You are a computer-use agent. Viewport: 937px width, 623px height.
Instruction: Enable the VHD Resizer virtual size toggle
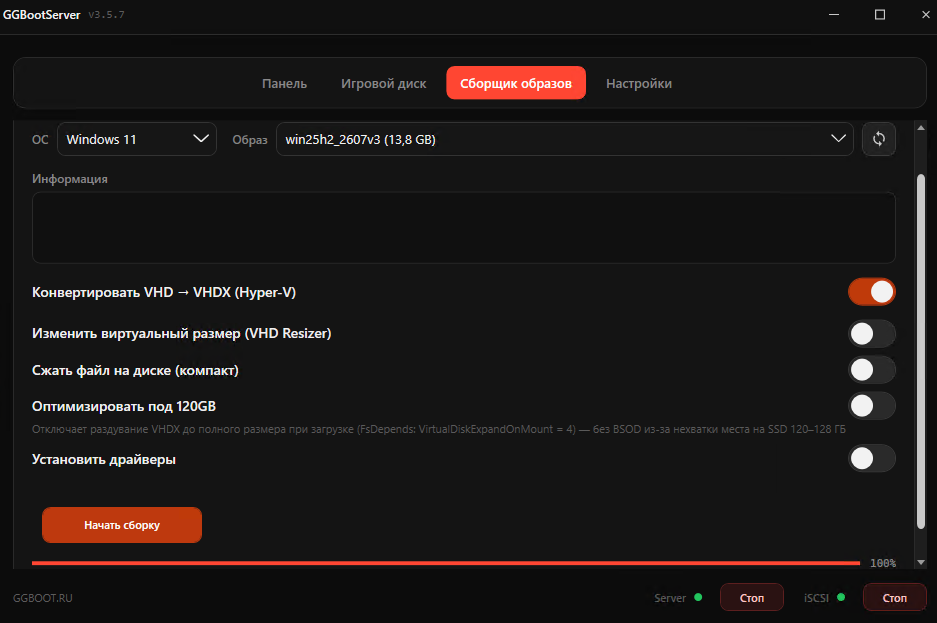[871, 334]
